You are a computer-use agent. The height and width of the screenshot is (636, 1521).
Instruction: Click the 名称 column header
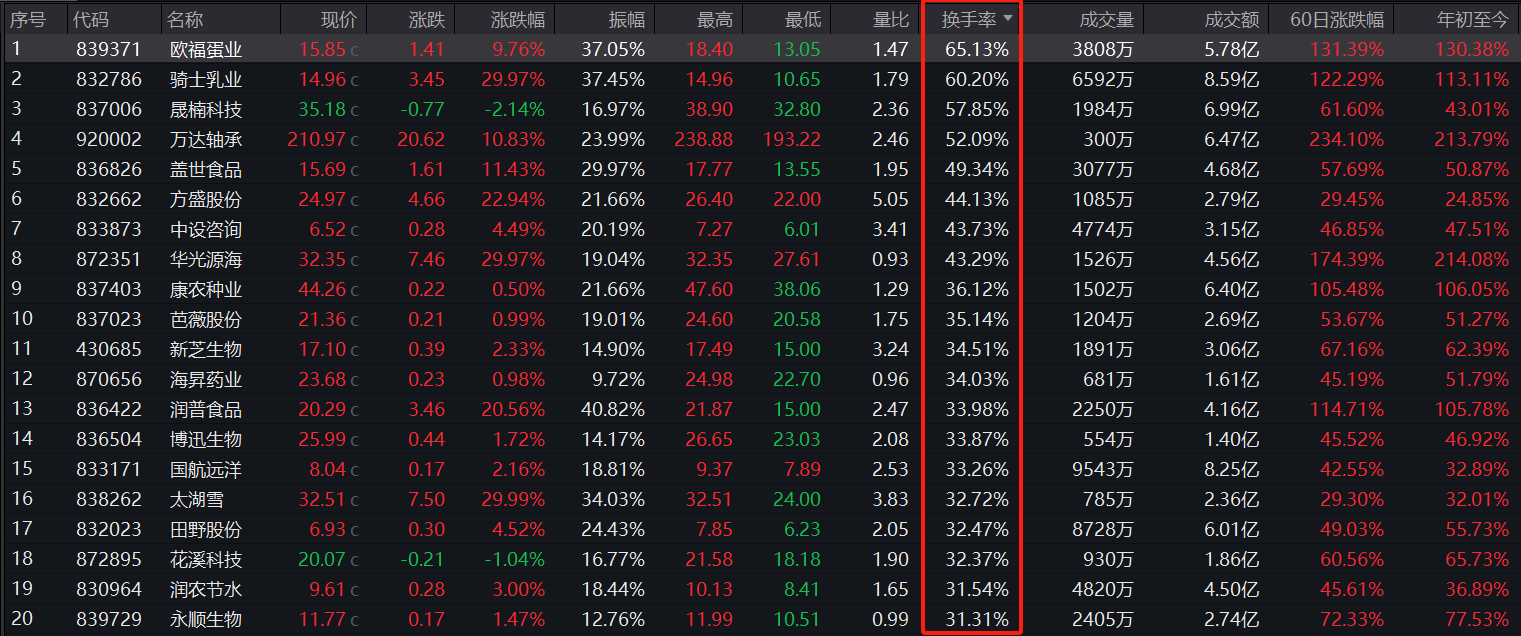(185, 19)
